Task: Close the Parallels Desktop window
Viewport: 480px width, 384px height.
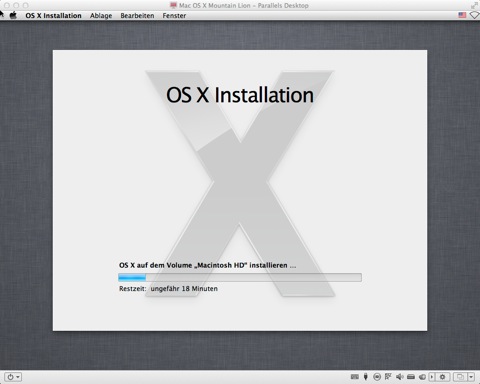Action: coord(7,5)
